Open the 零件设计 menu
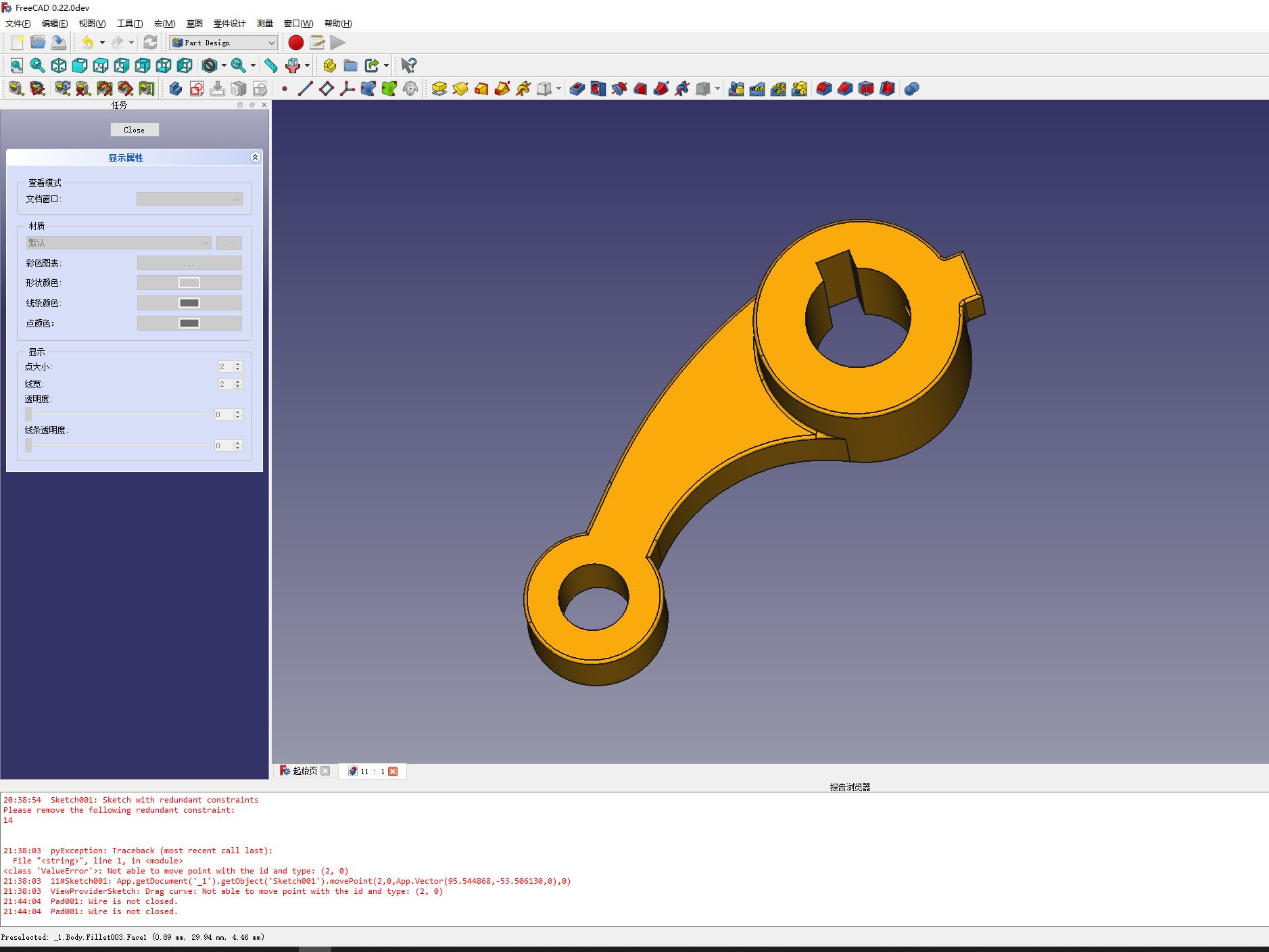Image resolution: width=1269 pixels, height=952 pixels. (x=231, y=23)
